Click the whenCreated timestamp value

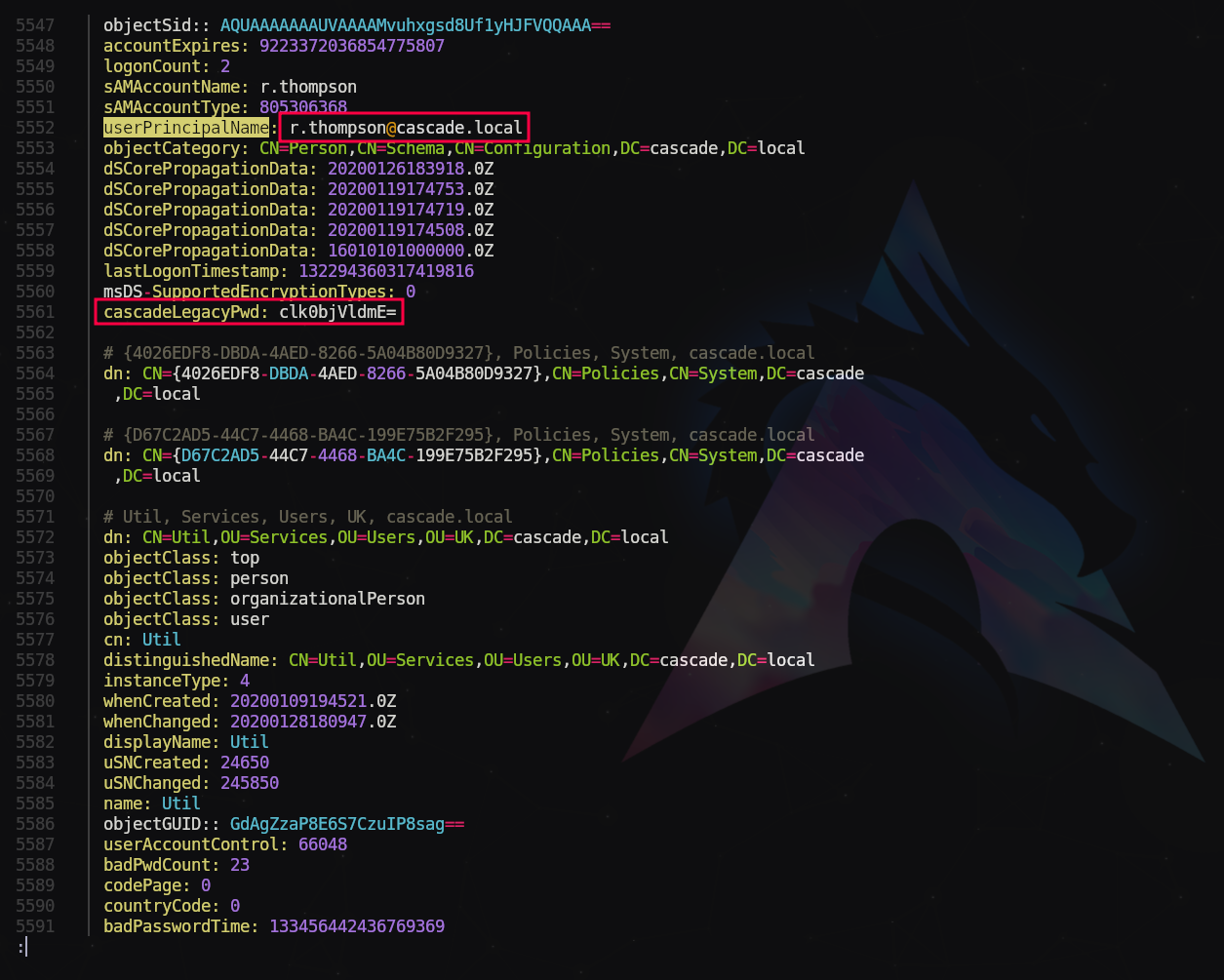point(313,701)
